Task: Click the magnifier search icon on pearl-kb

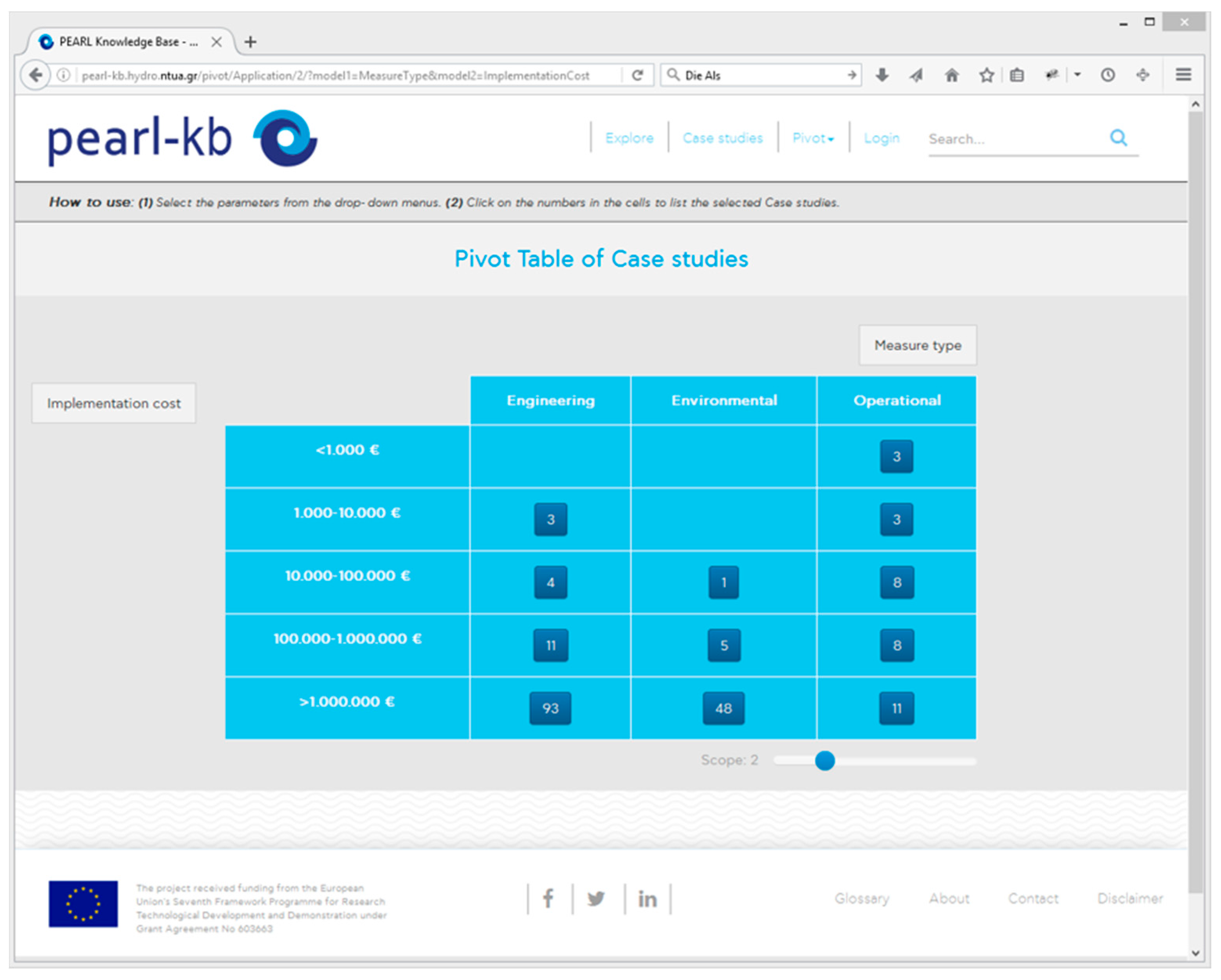Action: coord(1118,138)
